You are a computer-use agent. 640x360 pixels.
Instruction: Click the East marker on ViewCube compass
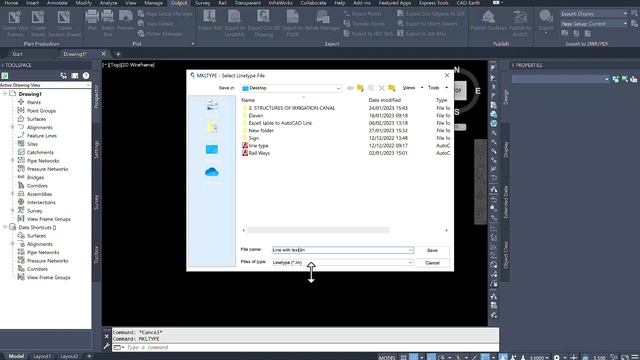478,91
